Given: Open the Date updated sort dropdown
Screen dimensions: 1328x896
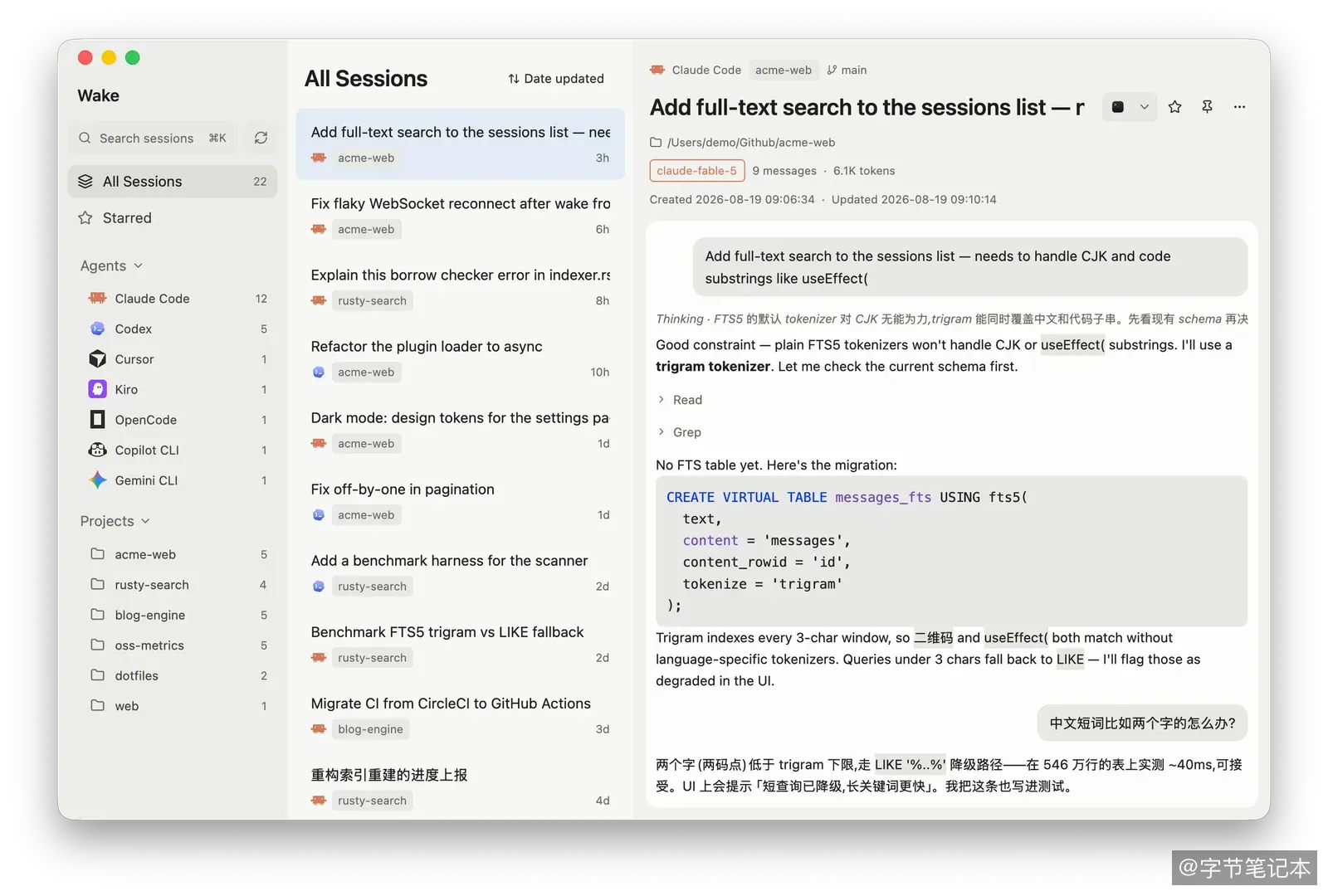Looking at the screenshot, I should click(x=556, y=78).
